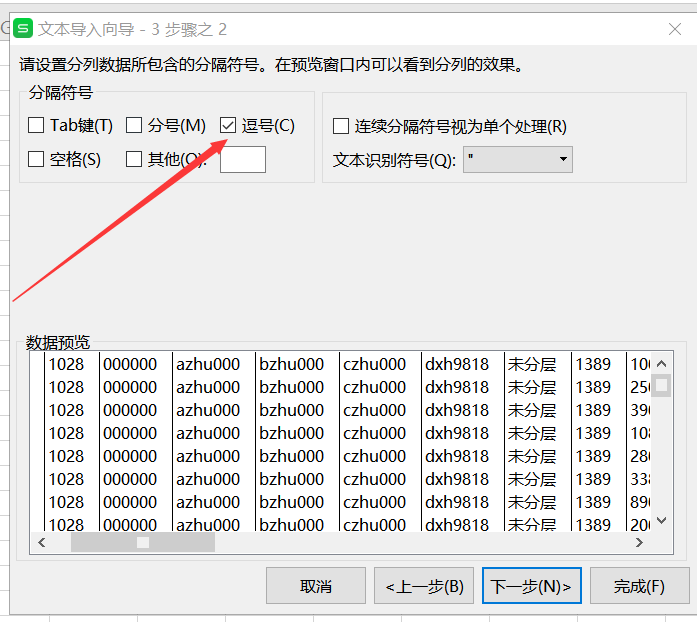Tick the 空格(S) space delimiter checkbox

36,159
